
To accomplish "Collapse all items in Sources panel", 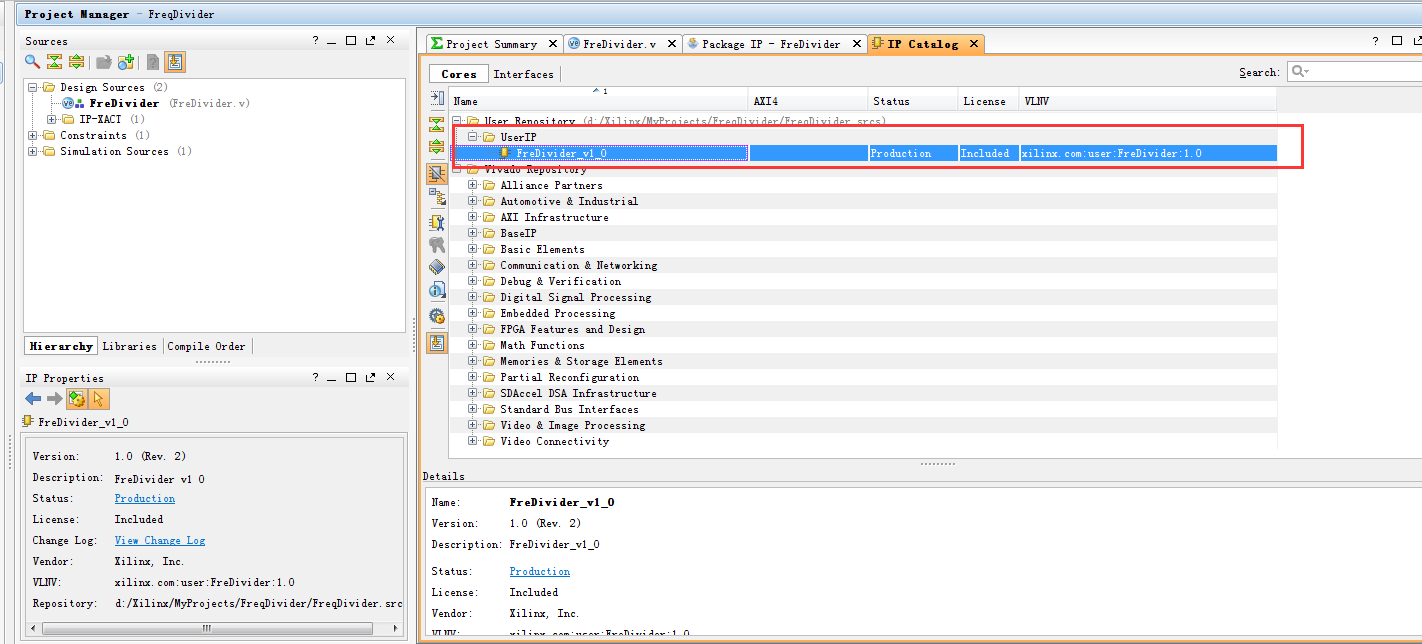I will (x=55, y=62).
